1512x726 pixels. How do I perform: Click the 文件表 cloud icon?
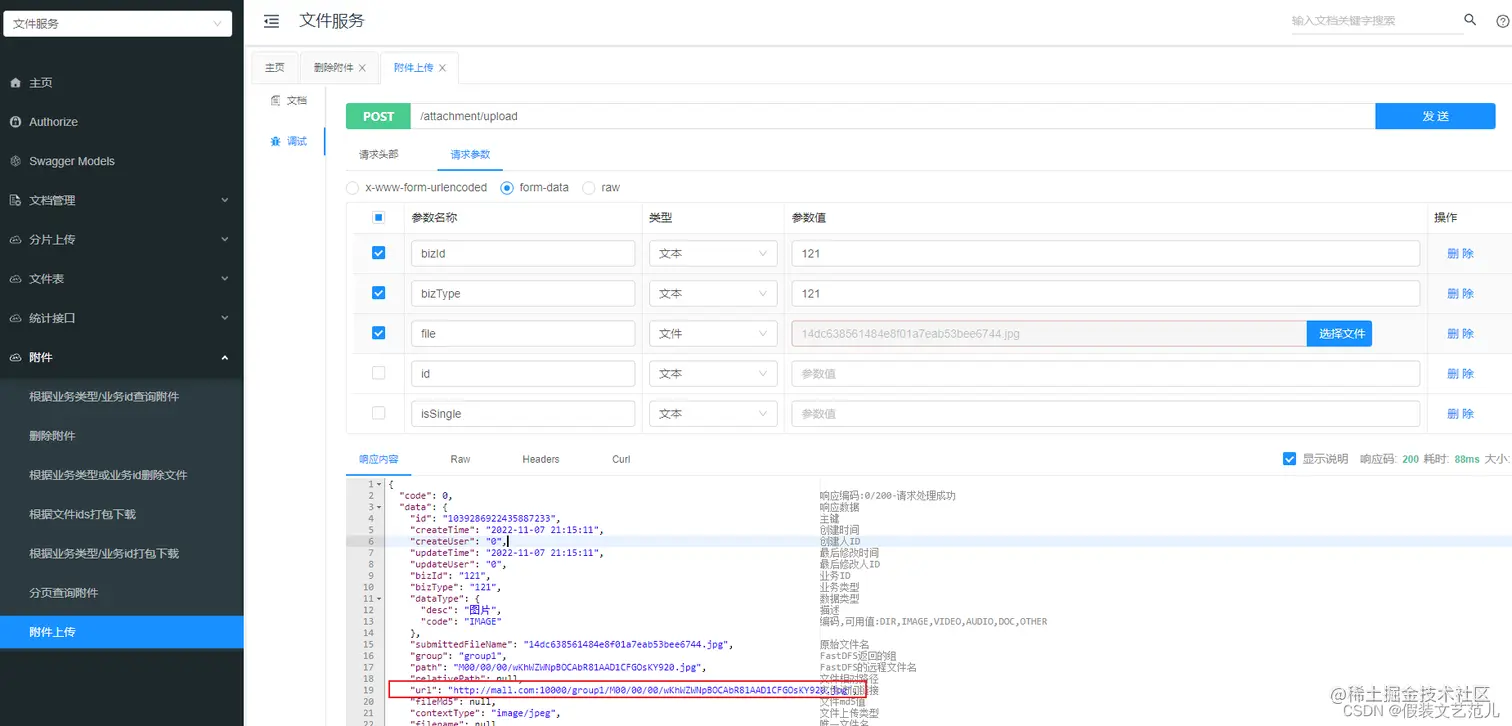pyautogui.click(x=15, y=279)
